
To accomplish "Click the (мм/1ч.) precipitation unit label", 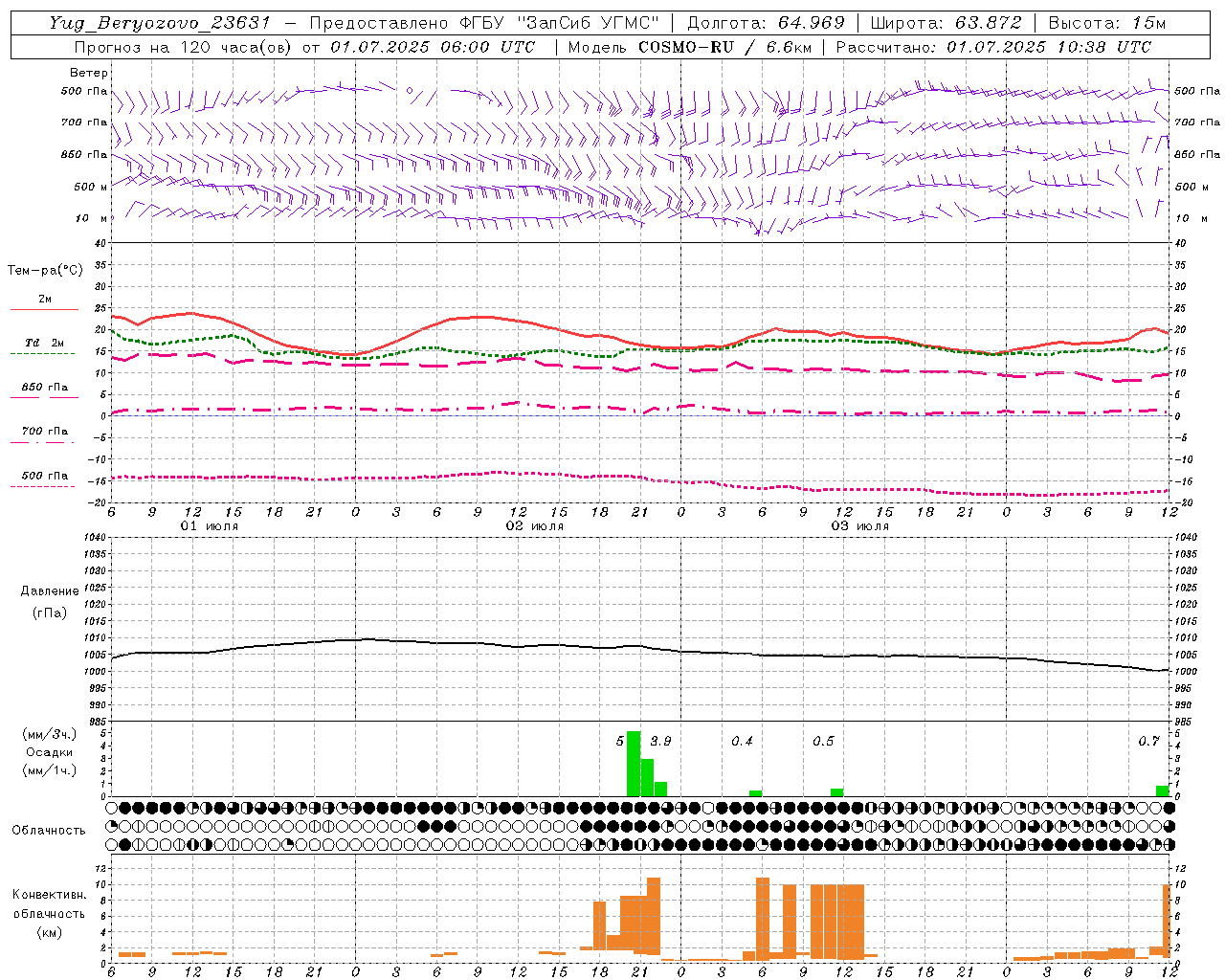I will coord(49,770).
